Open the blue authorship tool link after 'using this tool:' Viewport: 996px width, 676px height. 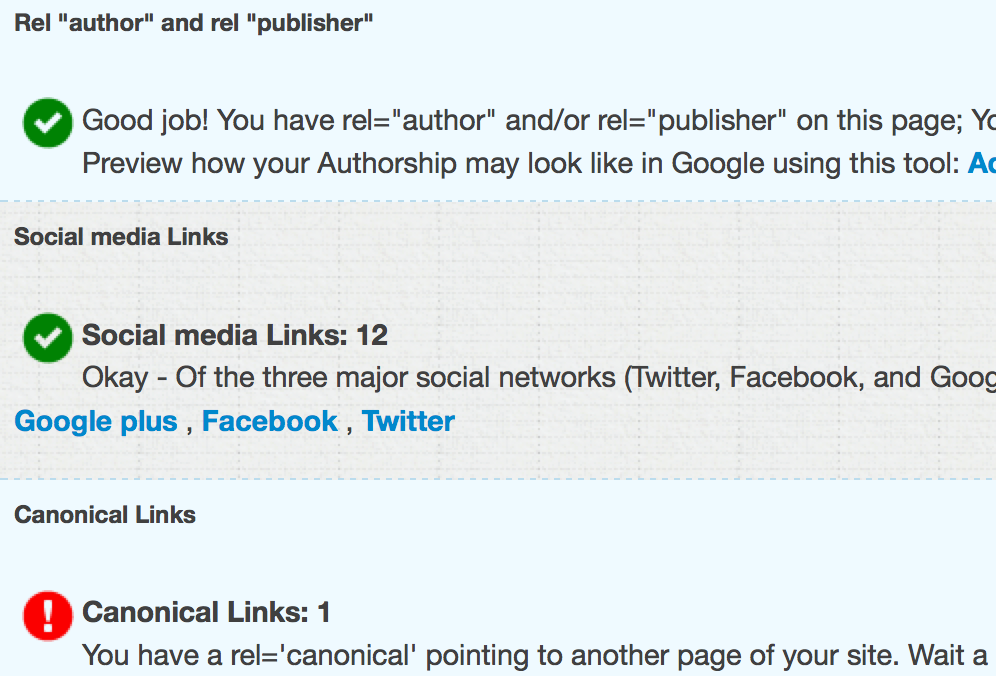[x=982, y=163]
